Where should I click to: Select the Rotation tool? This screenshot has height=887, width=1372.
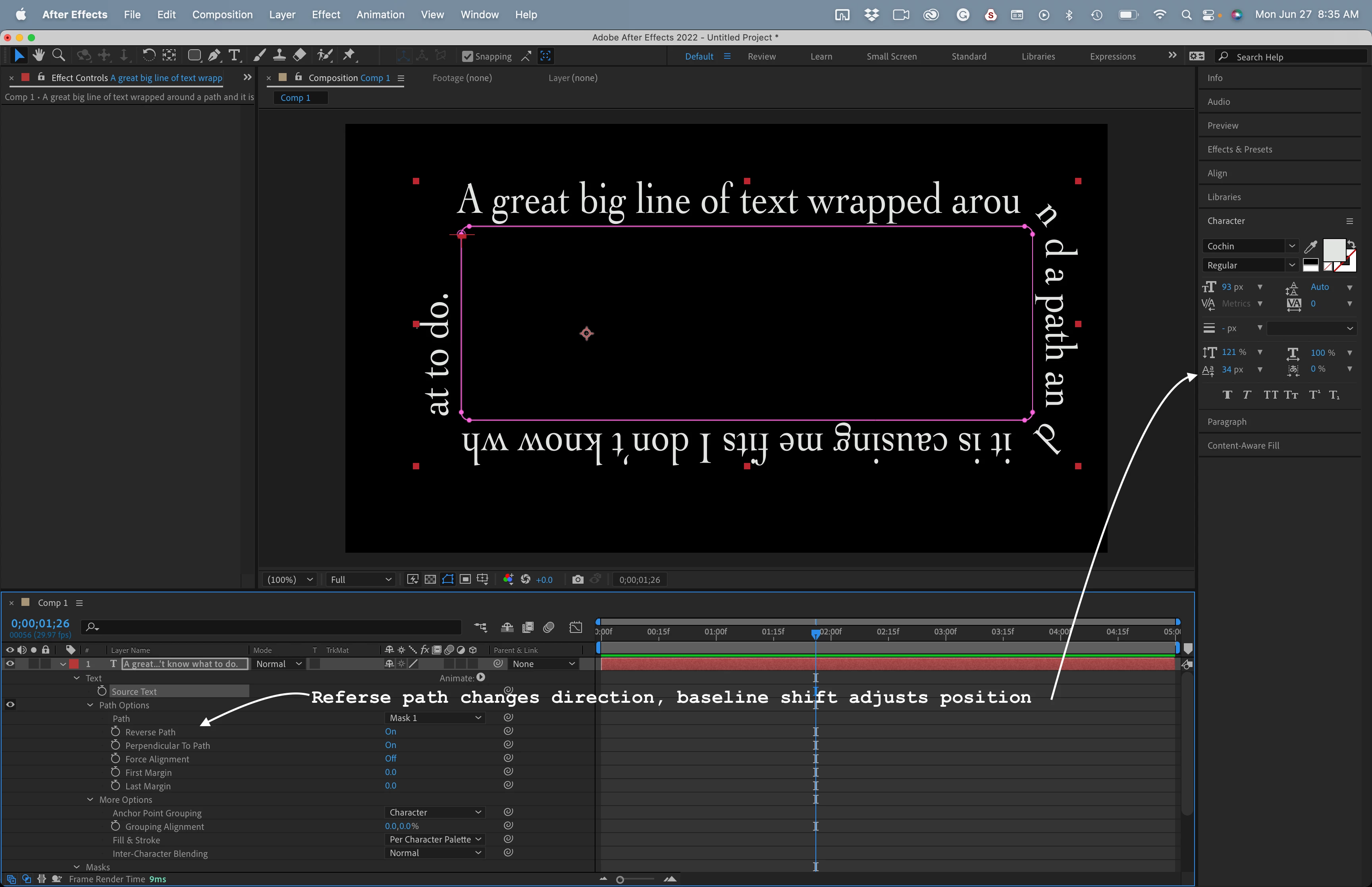(x=148, y=55)
